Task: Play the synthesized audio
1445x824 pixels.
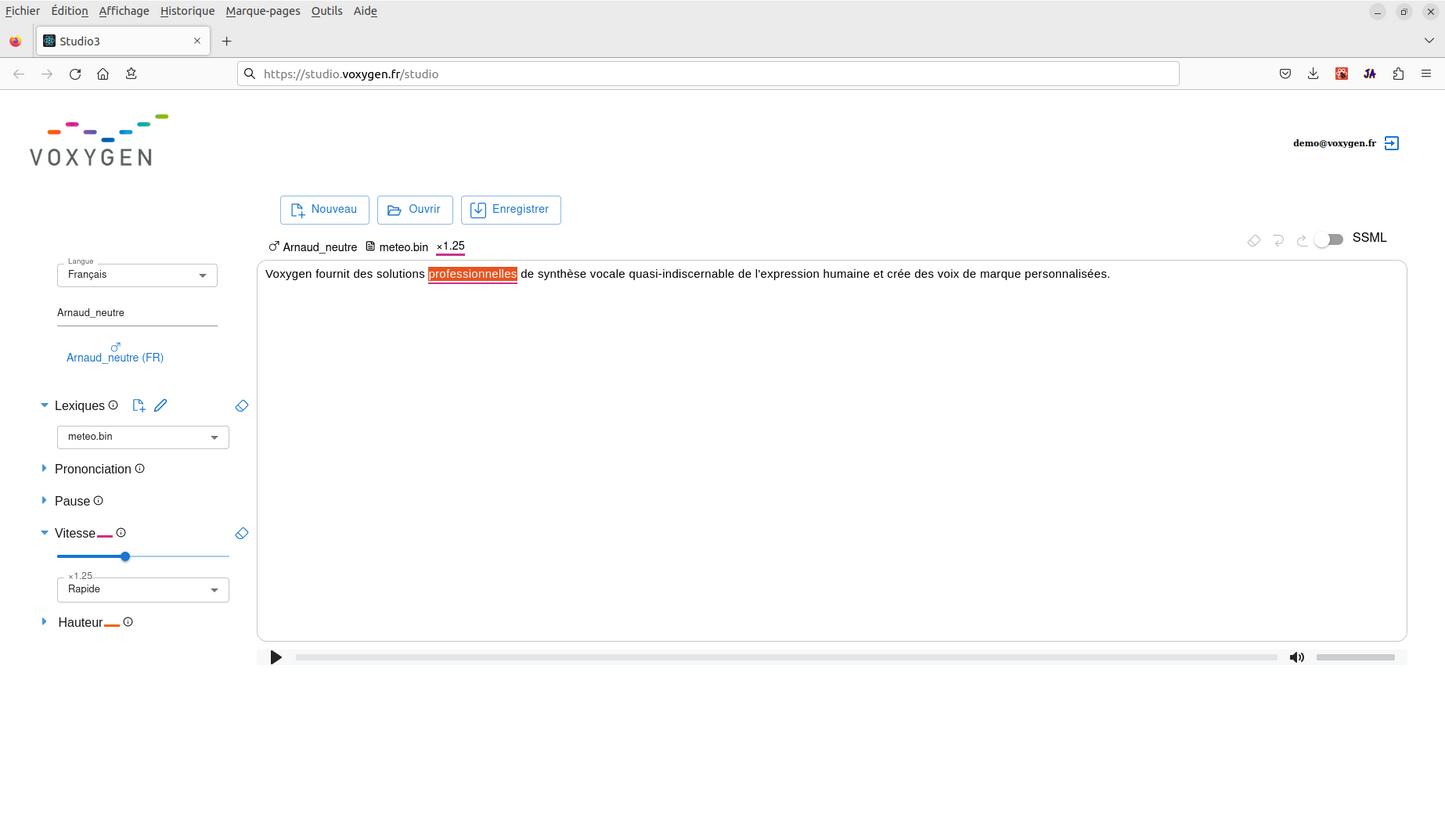Action: [x=276, y=657]
